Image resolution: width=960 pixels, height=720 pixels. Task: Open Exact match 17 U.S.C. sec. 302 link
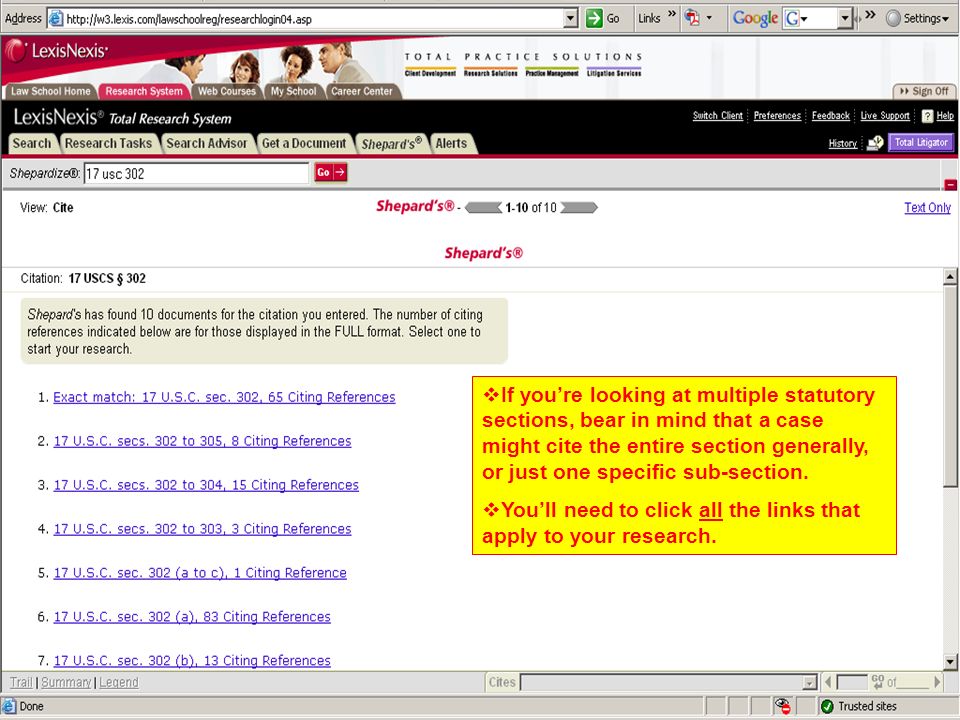tap(224, 397)
